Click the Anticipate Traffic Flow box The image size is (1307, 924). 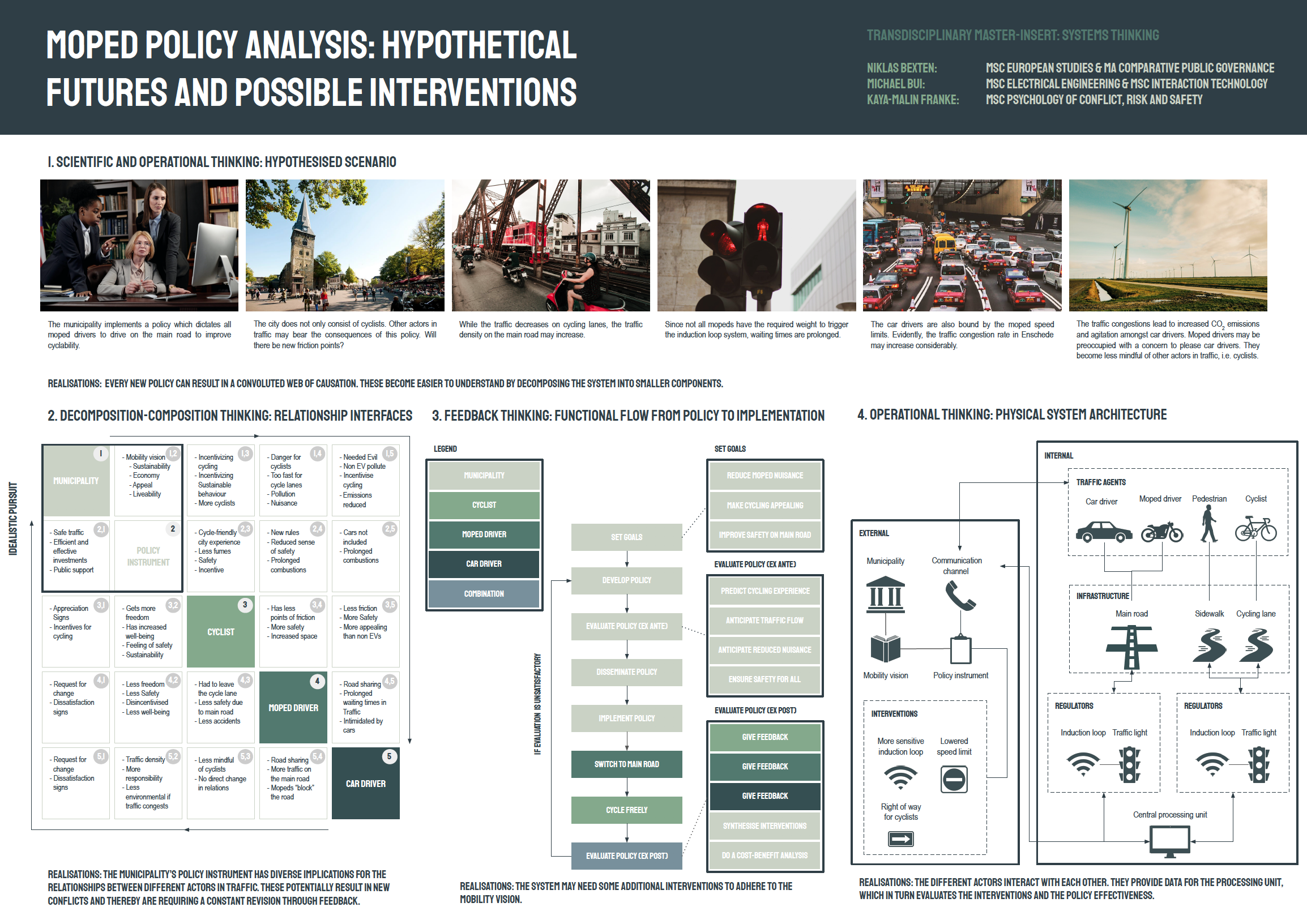(x=765, y=621)
